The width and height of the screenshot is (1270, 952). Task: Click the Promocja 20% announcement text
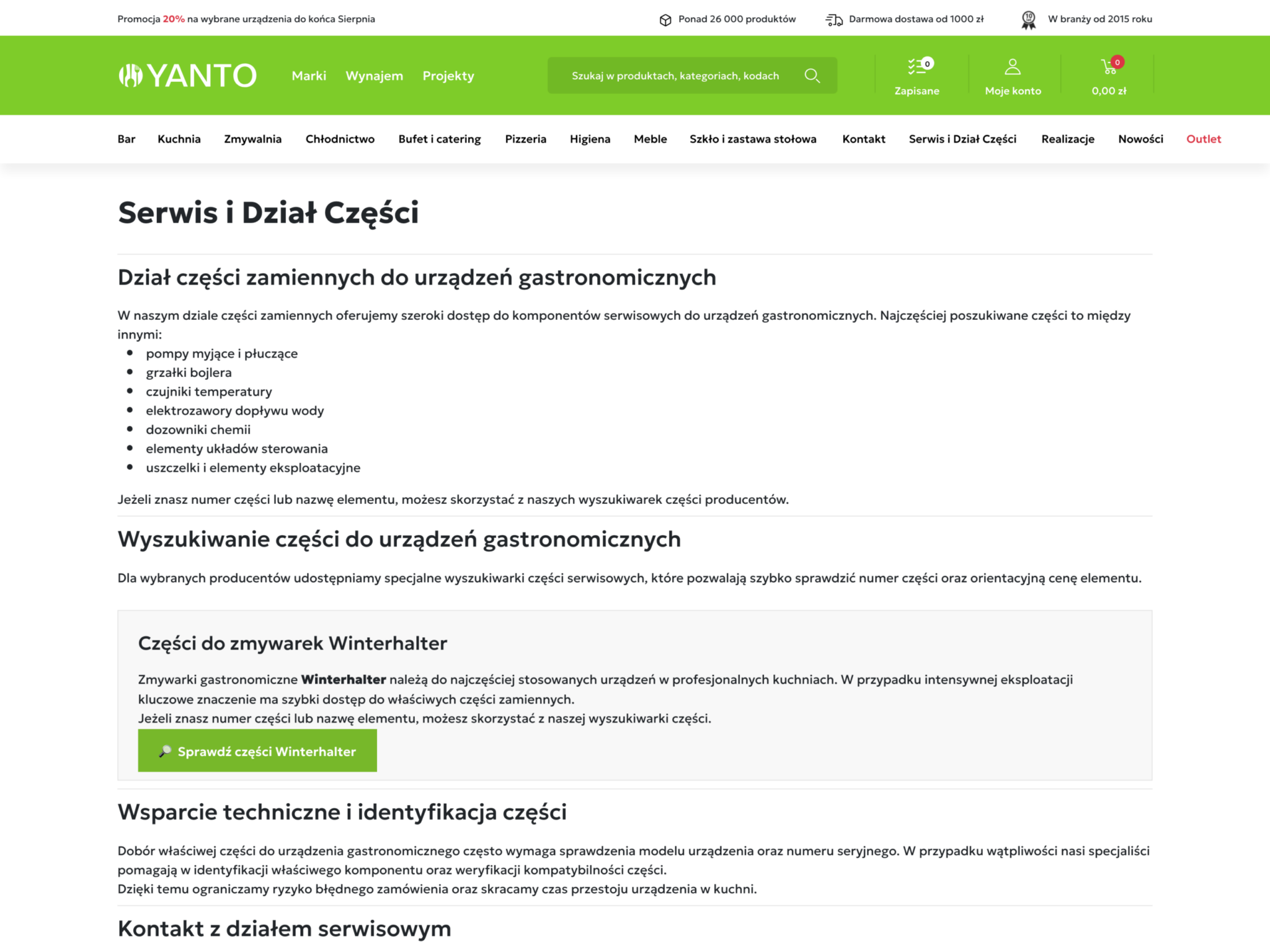246,19
